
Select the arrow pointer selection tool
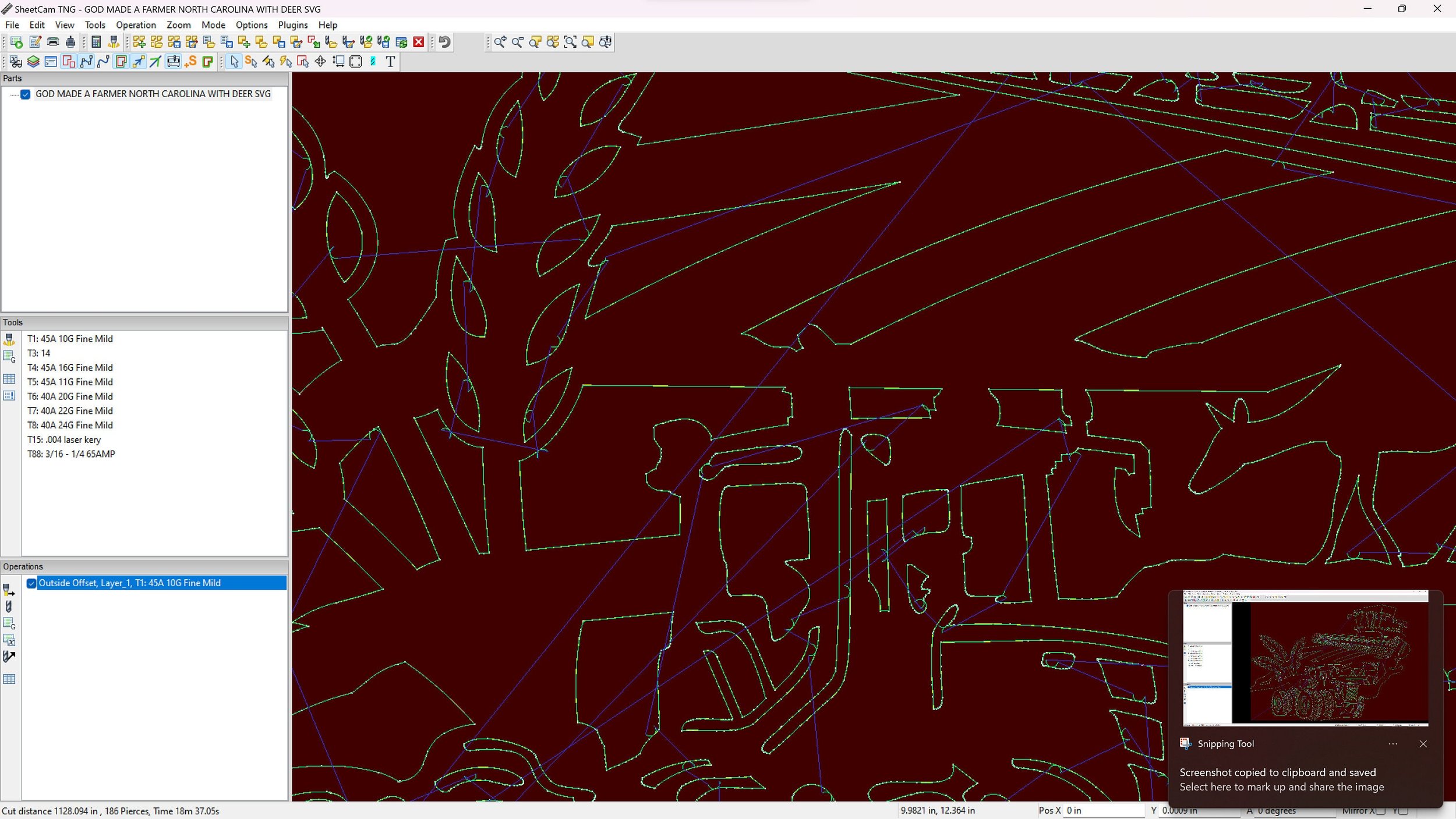click(234, 62)
